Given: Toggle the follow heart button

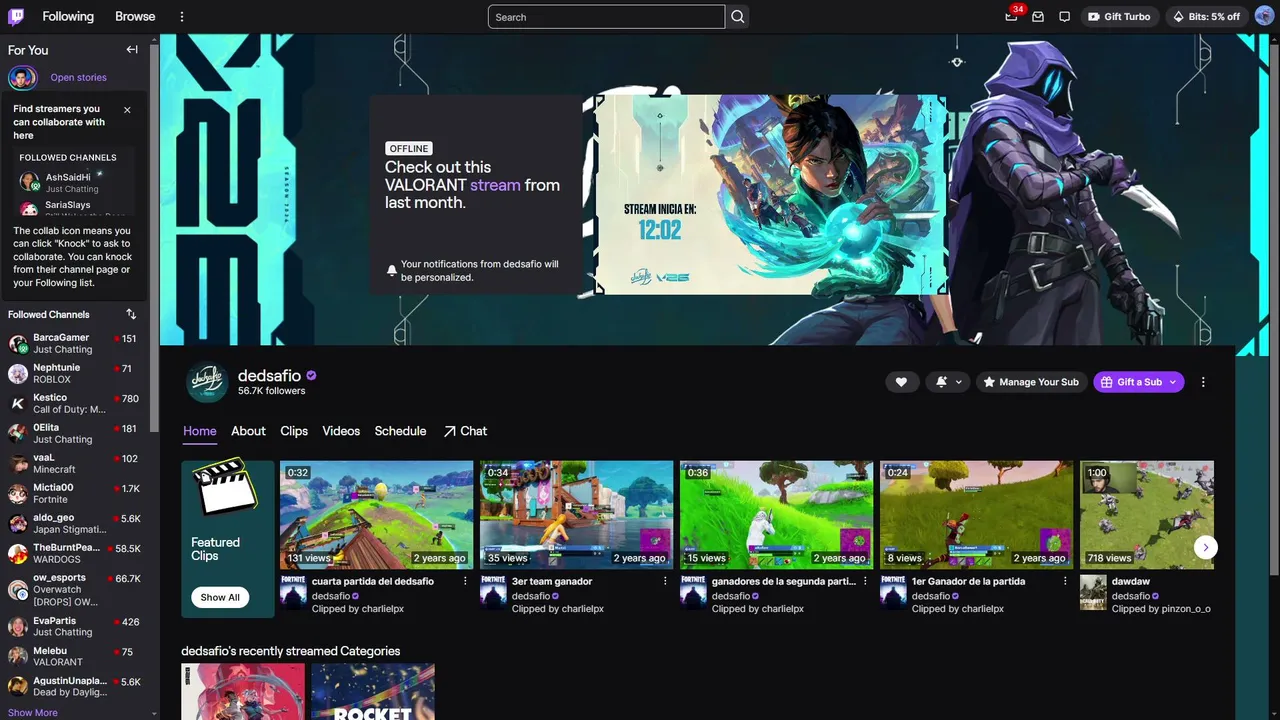Looking at the screenshot, I should pyautogui.click(x=901, y=382).
